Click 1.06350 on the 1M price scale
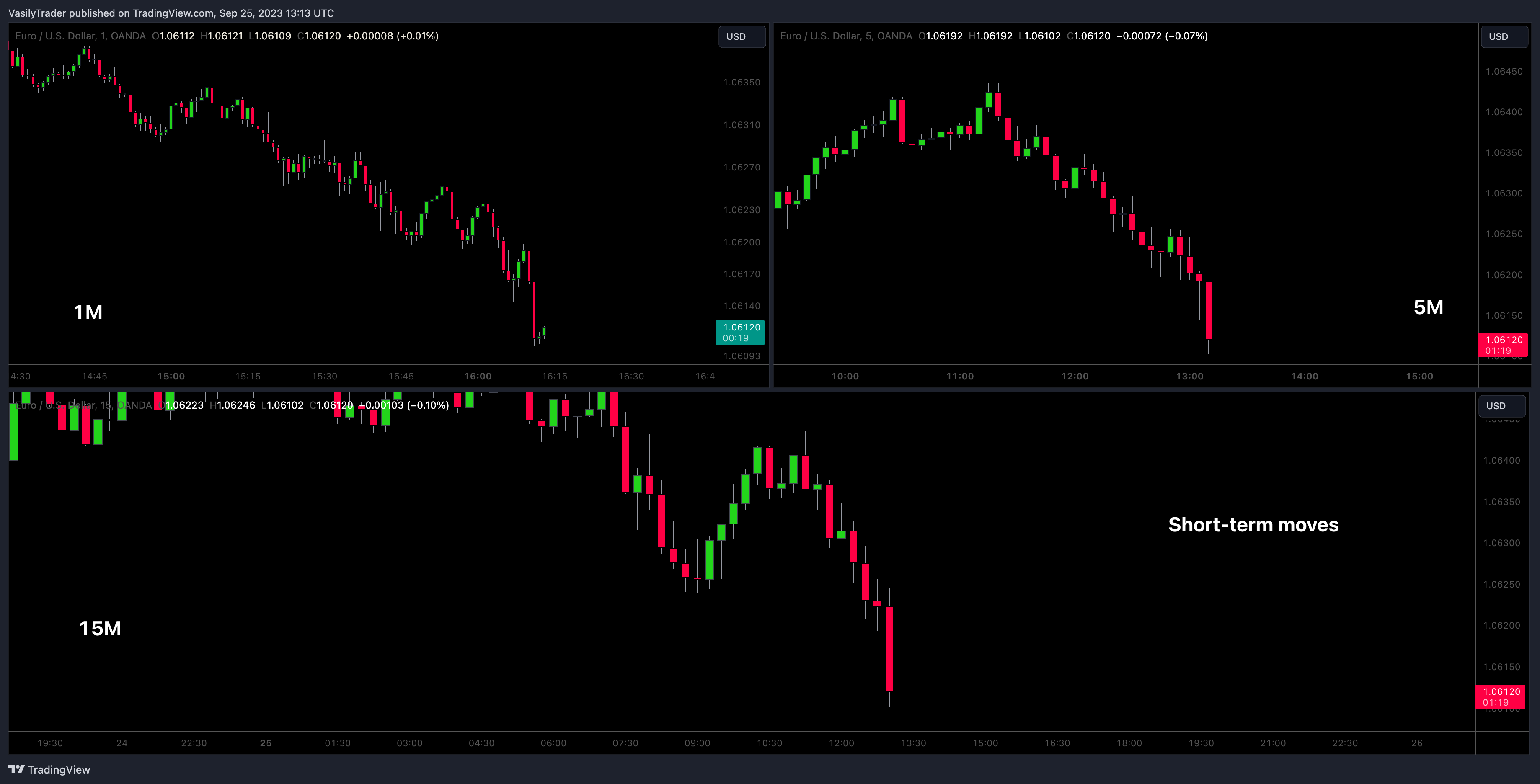 (742, 83)
